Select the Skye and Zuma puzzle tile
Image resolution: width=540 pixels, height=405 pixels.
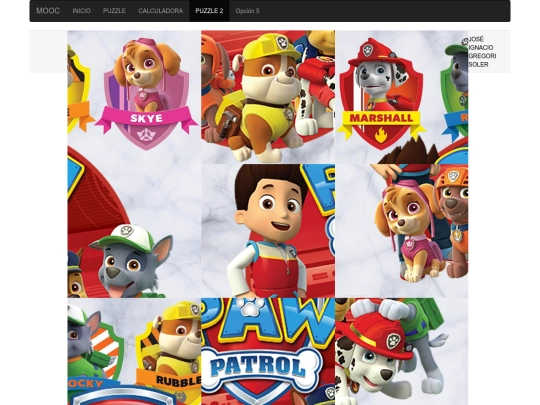402,231
